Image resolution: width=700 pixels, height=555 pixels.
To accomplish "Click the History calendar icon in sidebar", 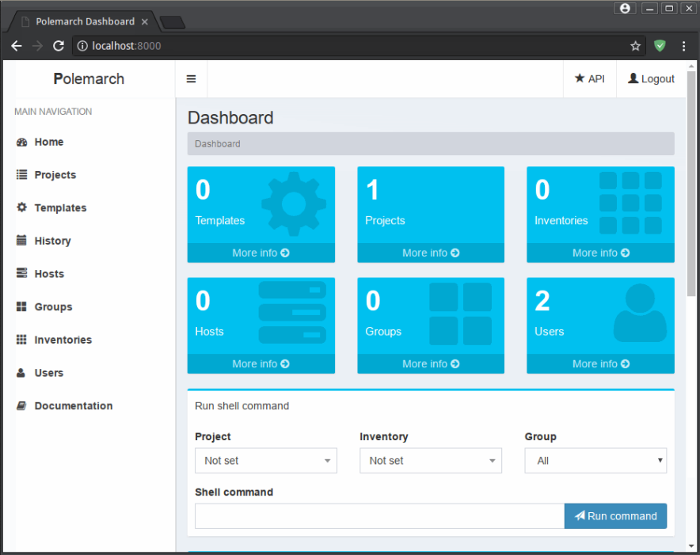I will [22, 241].
